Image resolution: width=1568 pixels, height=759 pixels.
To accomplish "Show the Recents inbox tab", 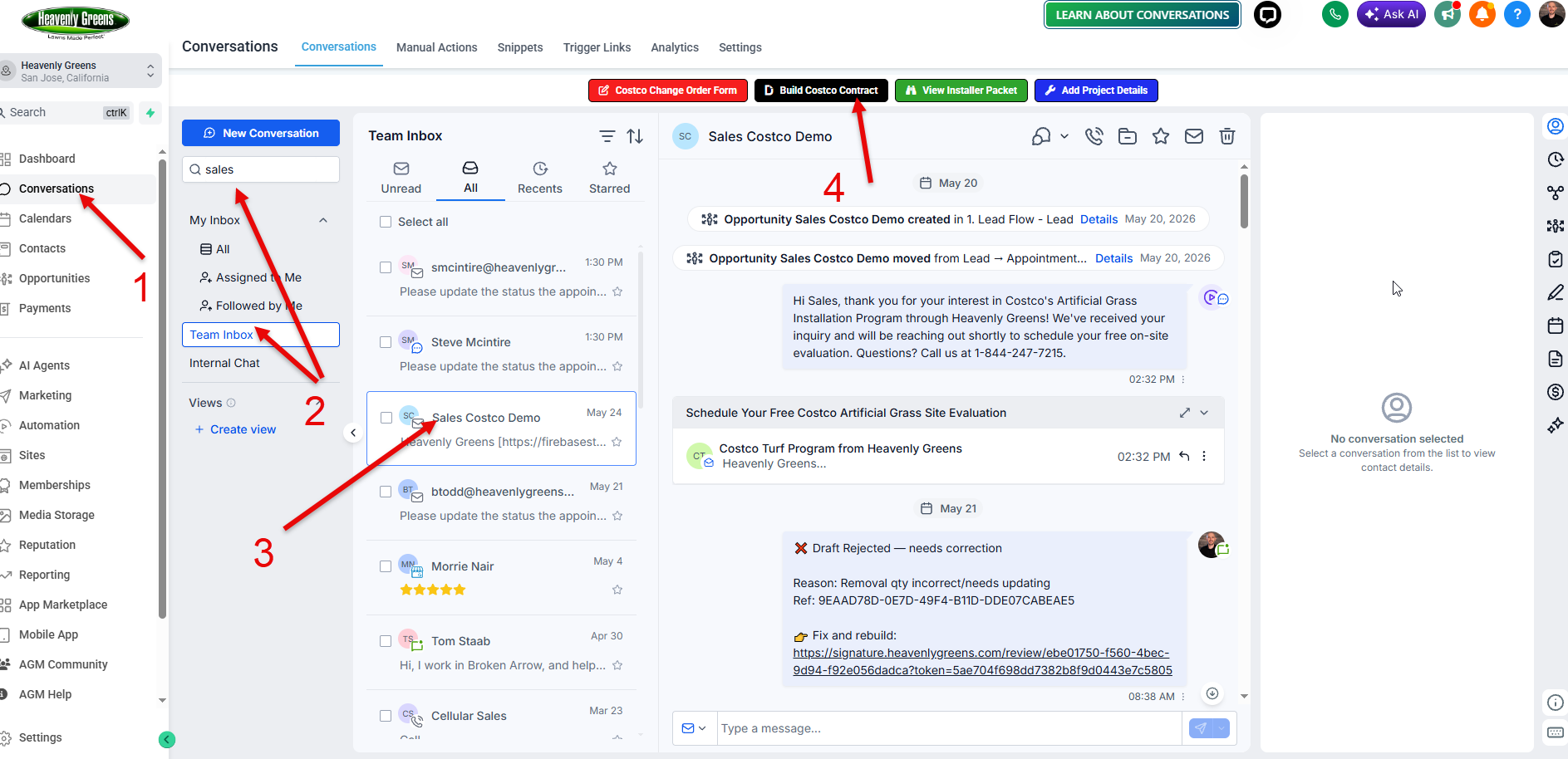I will 540,179.
